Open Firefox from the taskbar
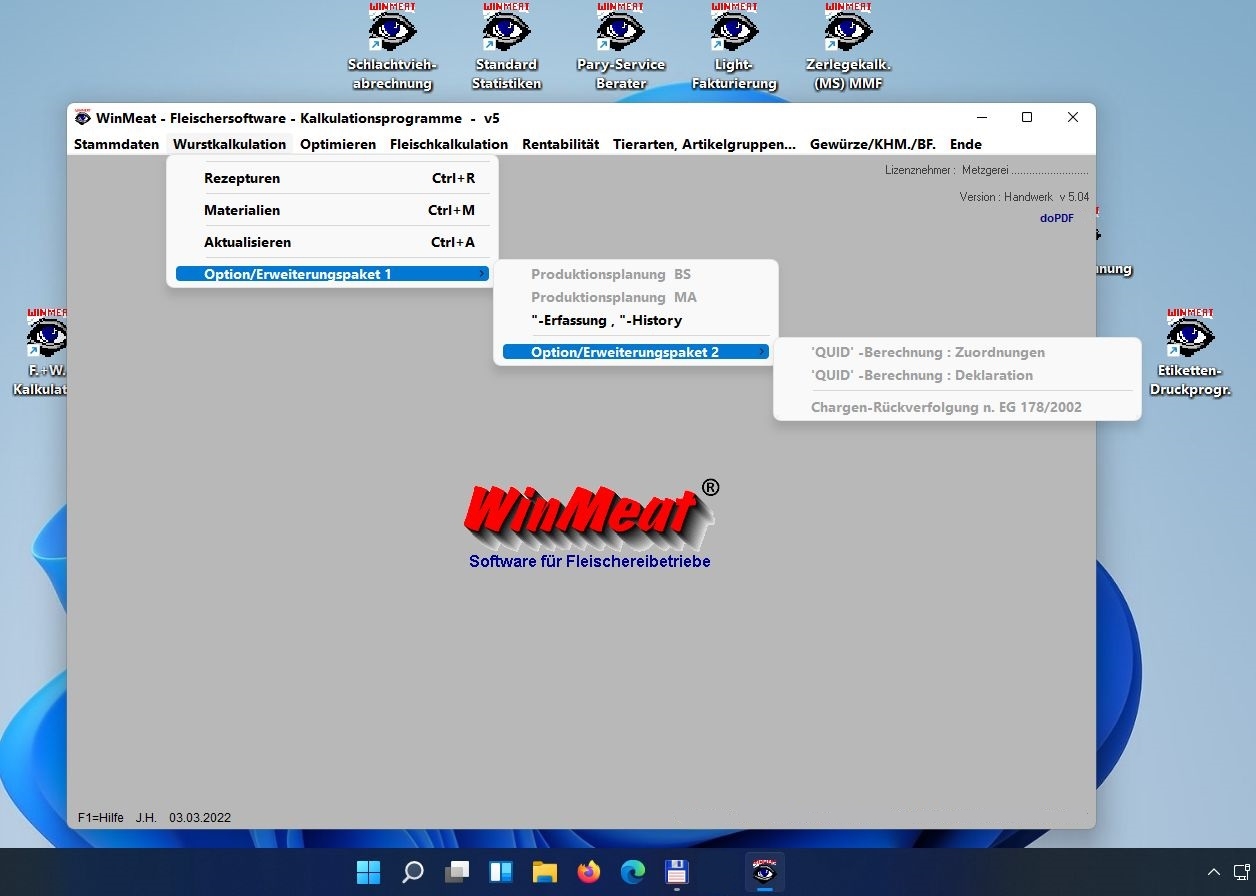This screenshot has height=896, width=1256. click(589, 872)
